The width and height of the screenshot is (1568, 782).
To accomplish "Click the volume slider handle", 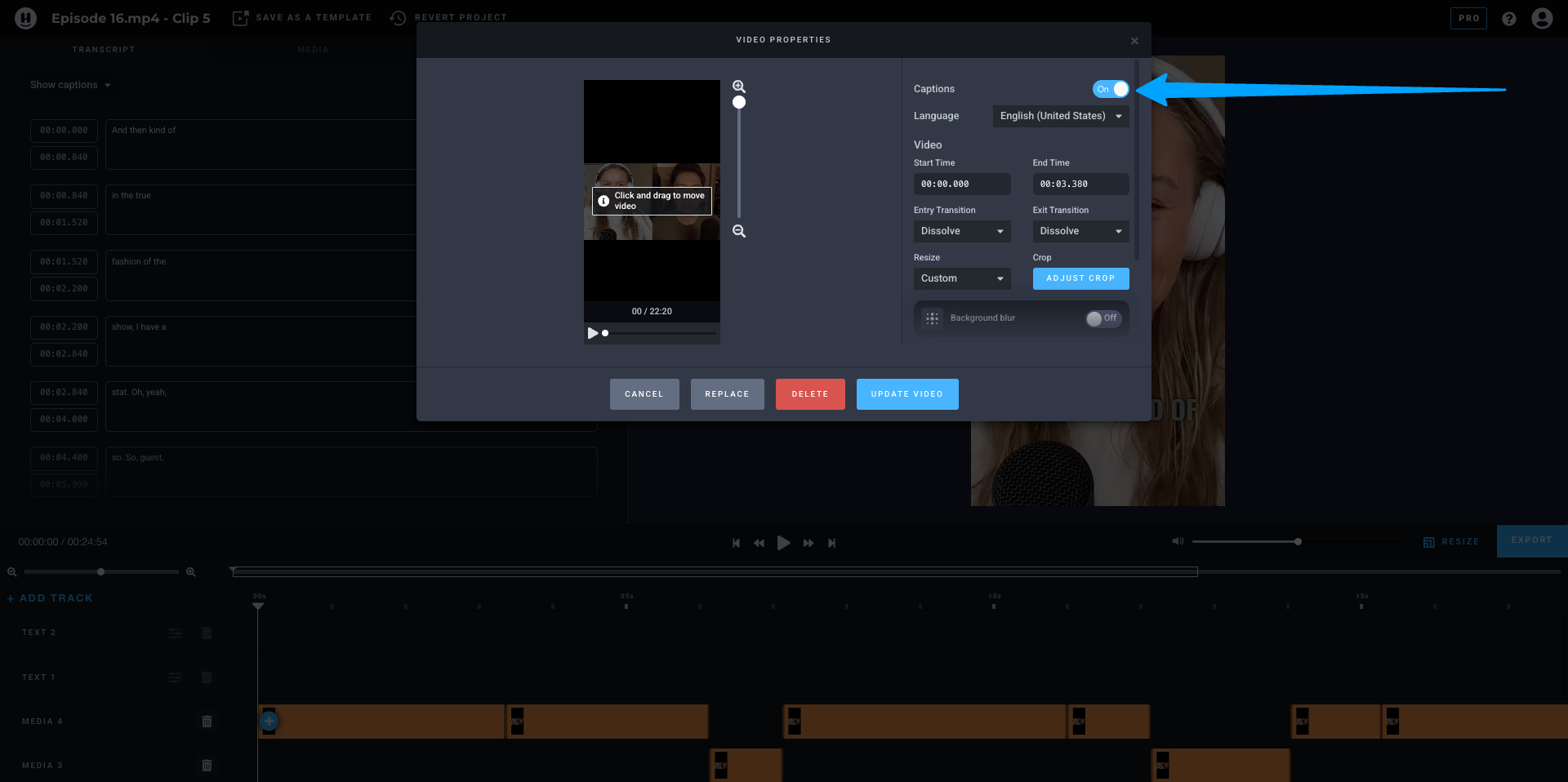I will [1298, 541].
